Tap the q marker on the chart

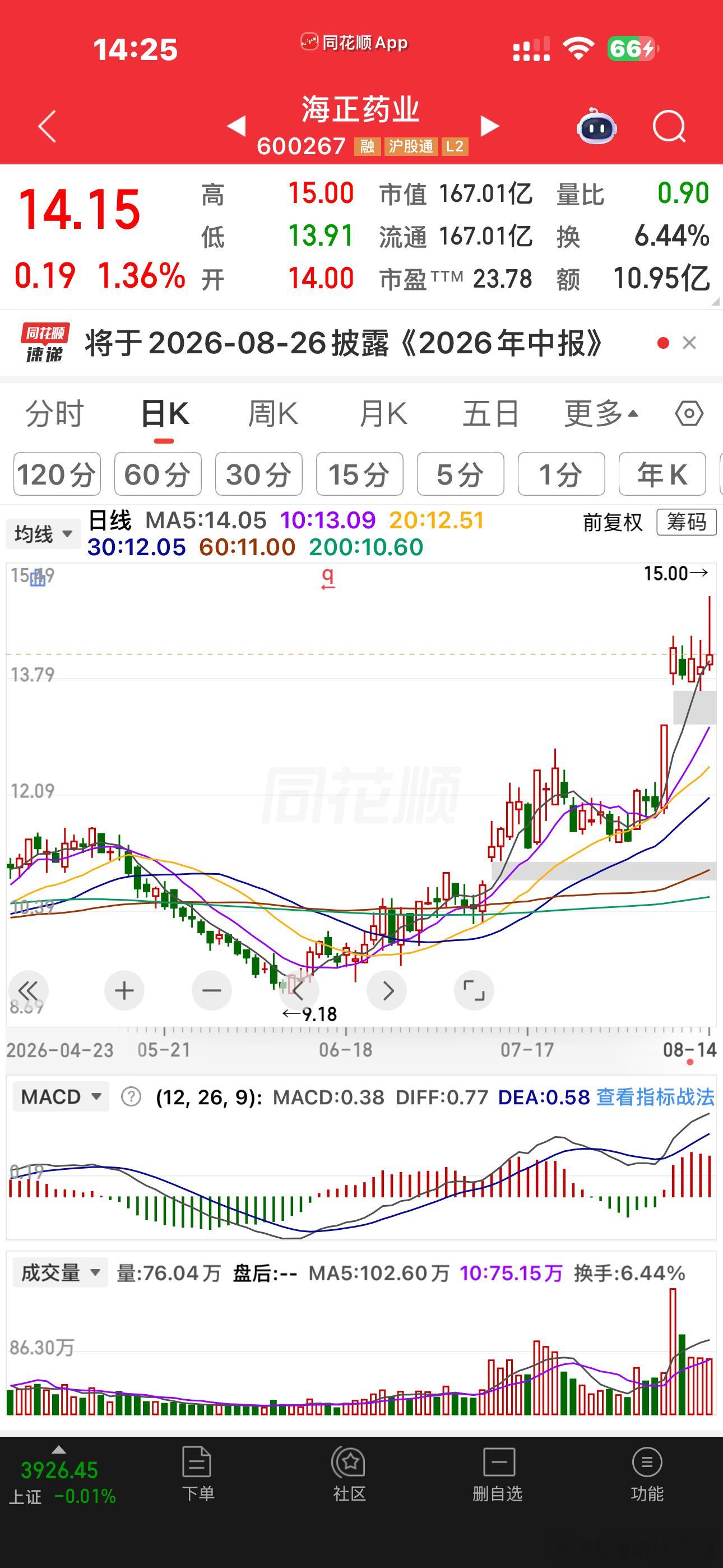pos(328,578)
